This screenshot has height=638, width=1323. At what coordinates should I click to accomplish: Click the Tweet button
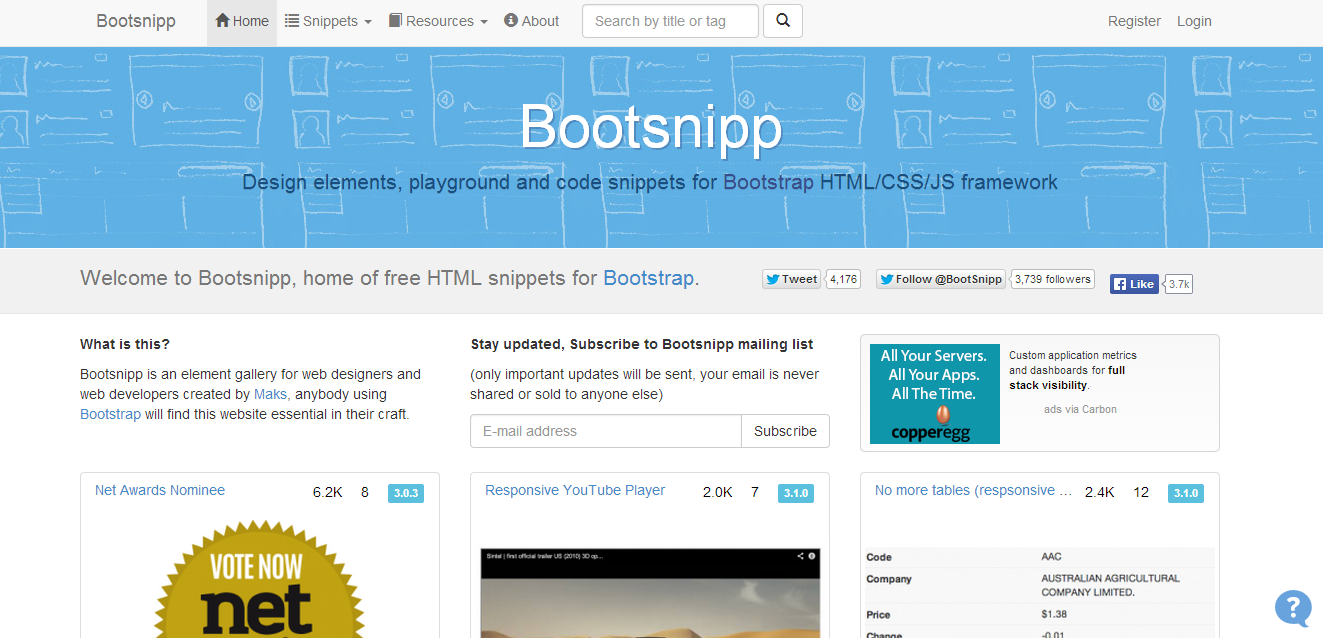pyautogui.click(x=792, y=279)
